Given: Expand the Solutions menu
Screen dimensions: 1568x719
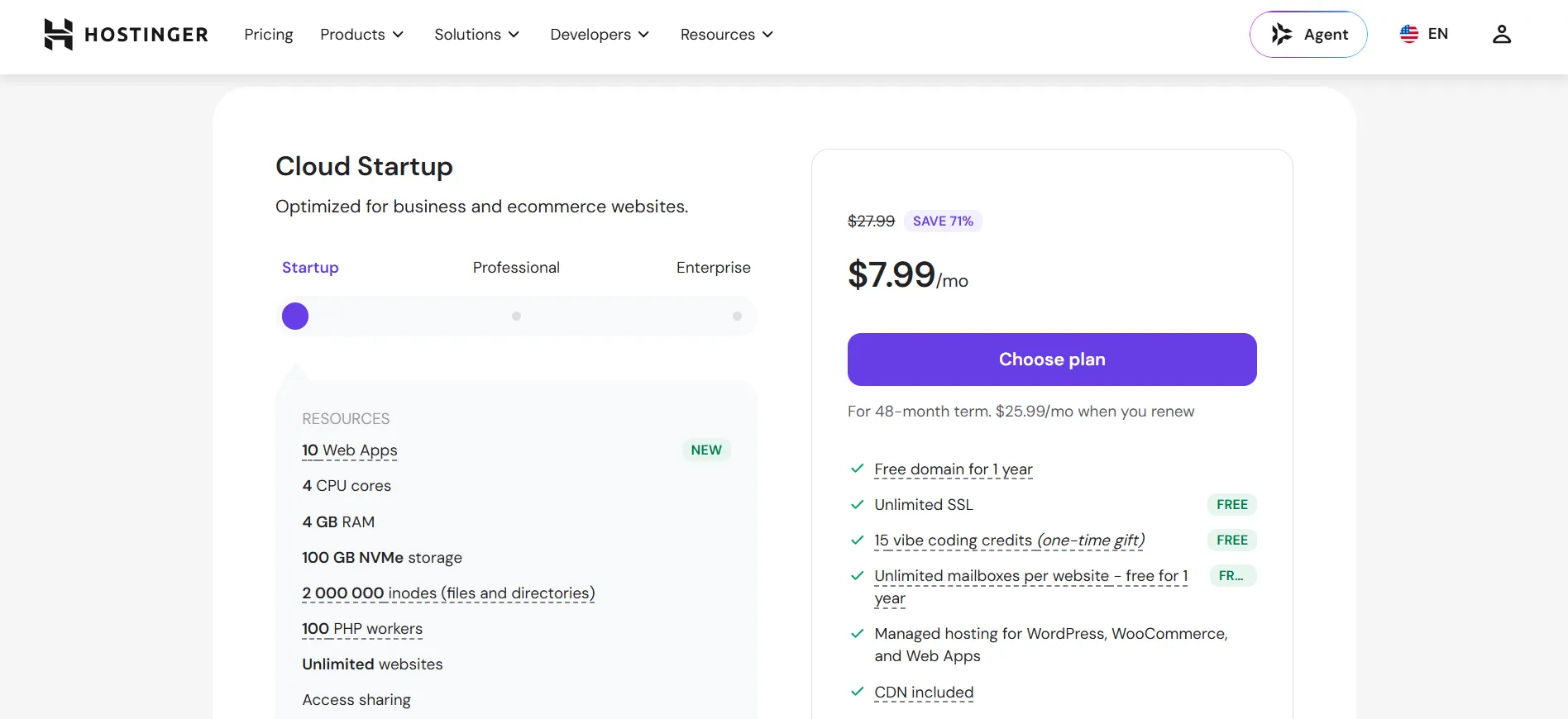Looking at the screenshot, I should point(477,35).
